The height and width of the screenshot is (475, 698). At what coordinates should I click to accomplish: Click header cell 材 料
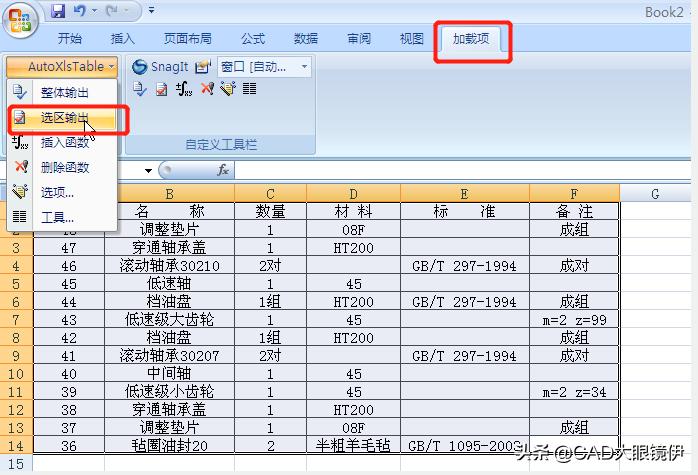click(x=353, y=211)
